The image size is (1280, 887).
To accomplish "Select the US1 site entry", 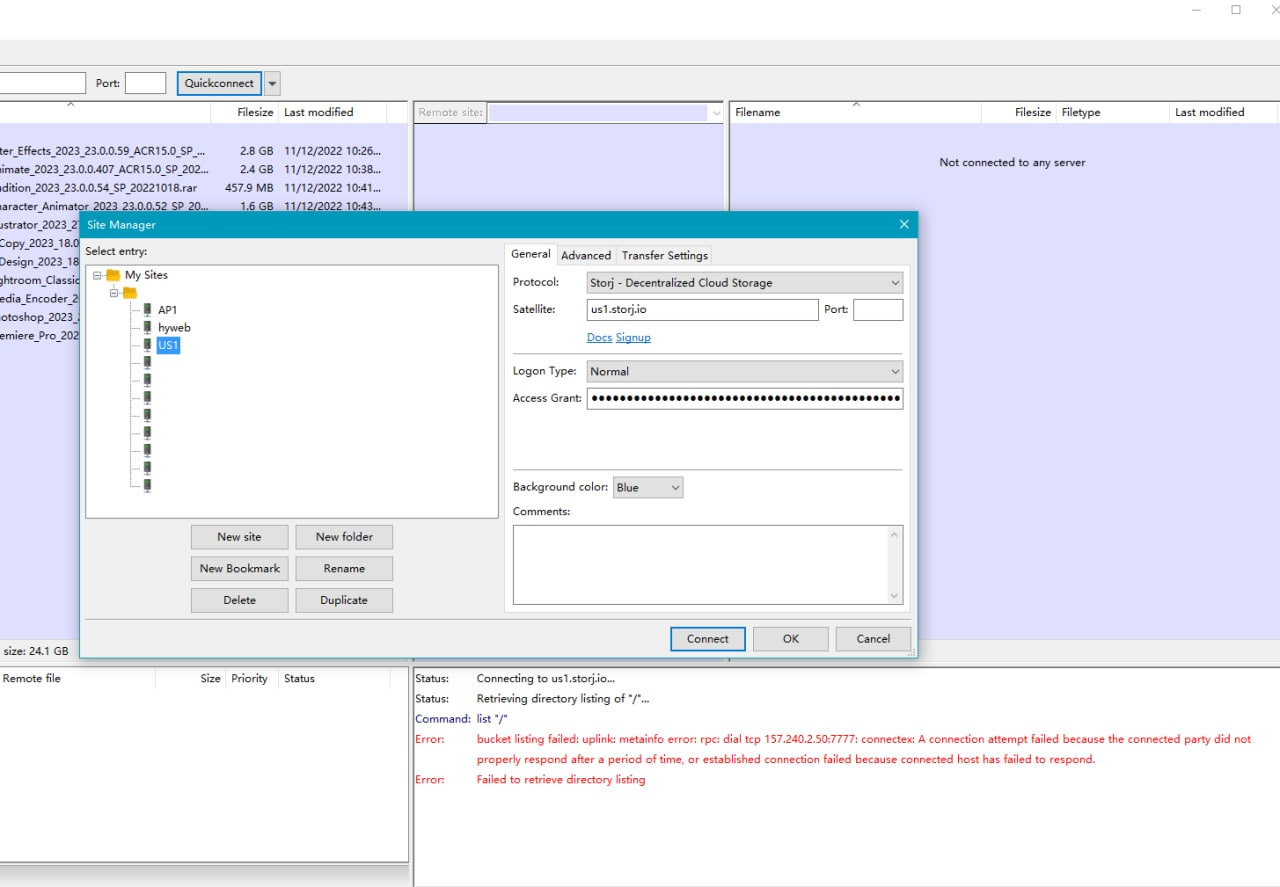I will 168,345.
